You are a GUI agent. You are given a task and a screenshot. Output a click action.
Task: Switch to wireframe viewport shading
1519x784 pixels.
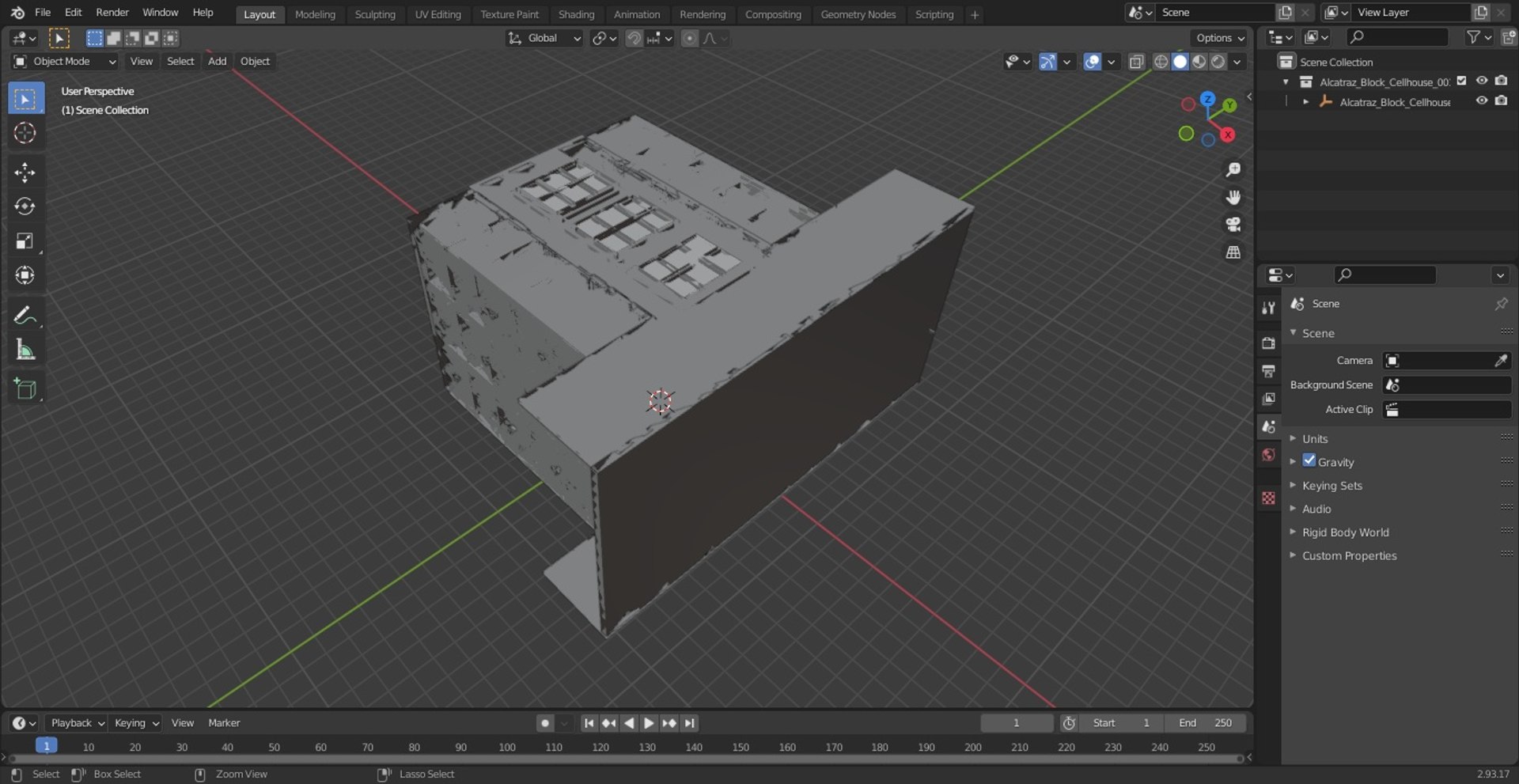pos(1161,62)
